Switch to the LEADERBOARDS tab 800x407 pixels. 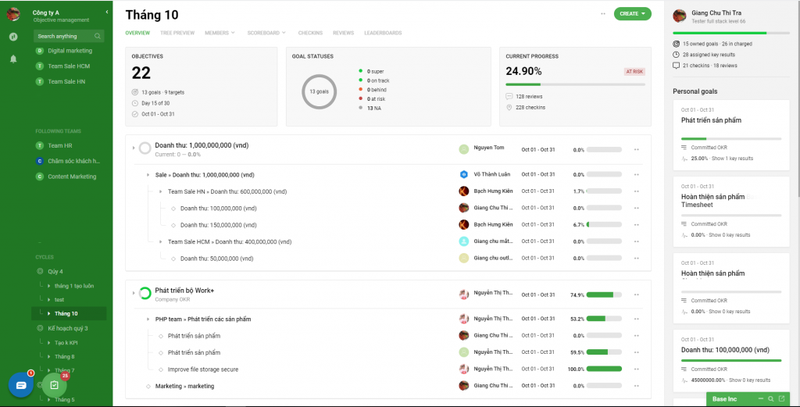pos(383,33)
